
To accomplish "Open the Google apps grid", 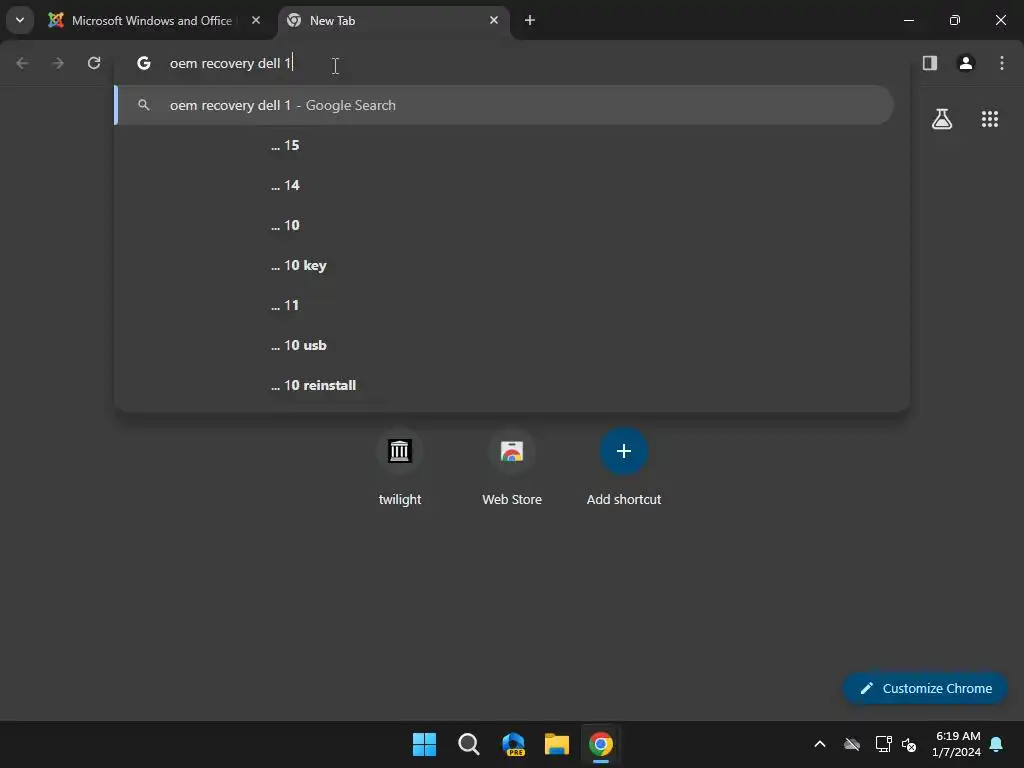I will 989,119.
